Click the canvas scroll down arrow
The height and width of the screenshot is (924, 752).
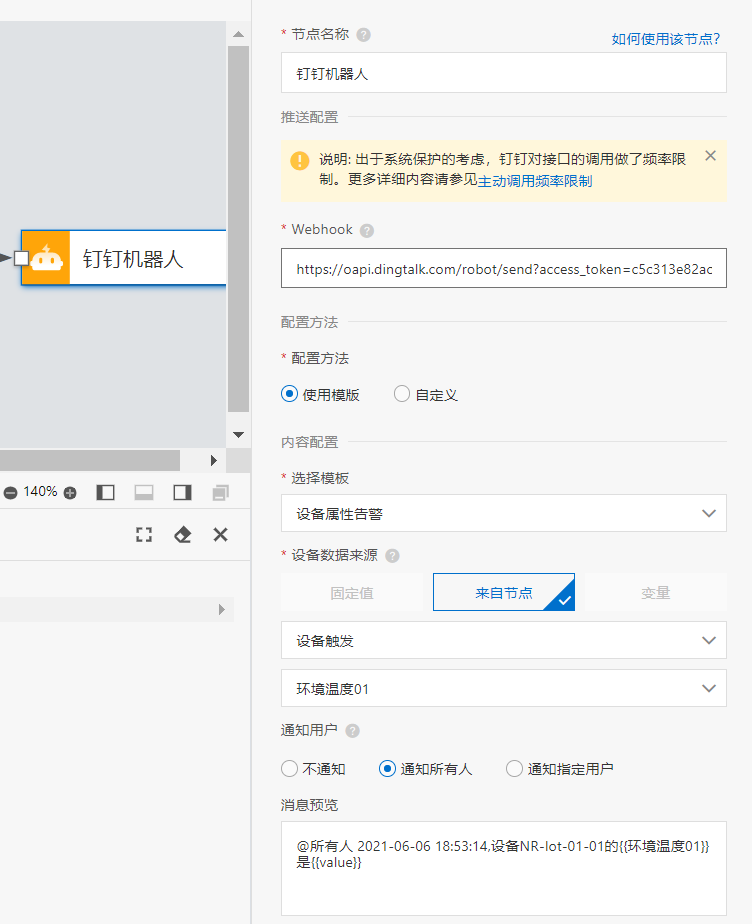(239, 435)
